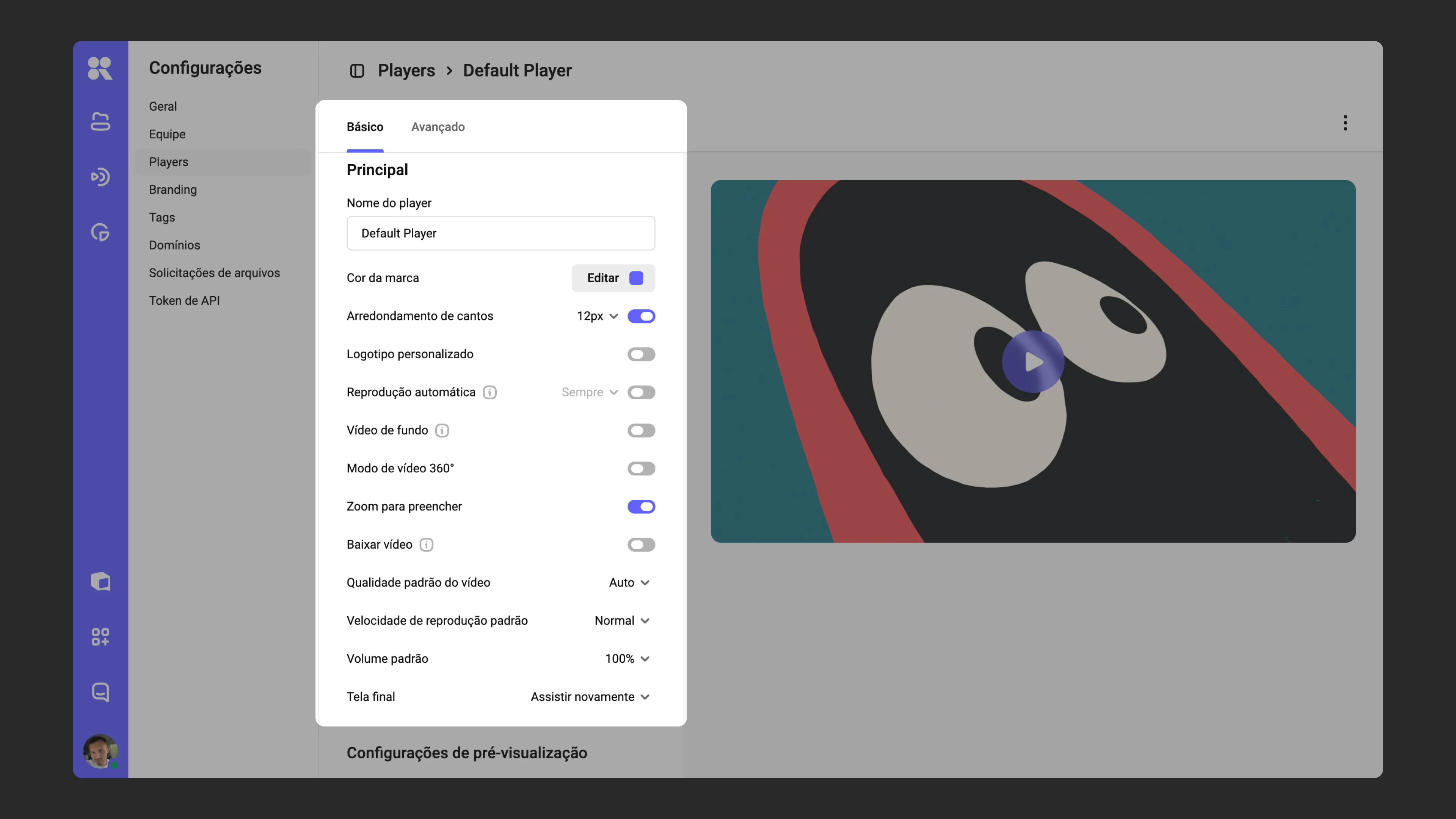Open Geral settings
1456x819 pixels.
point(163,106)
